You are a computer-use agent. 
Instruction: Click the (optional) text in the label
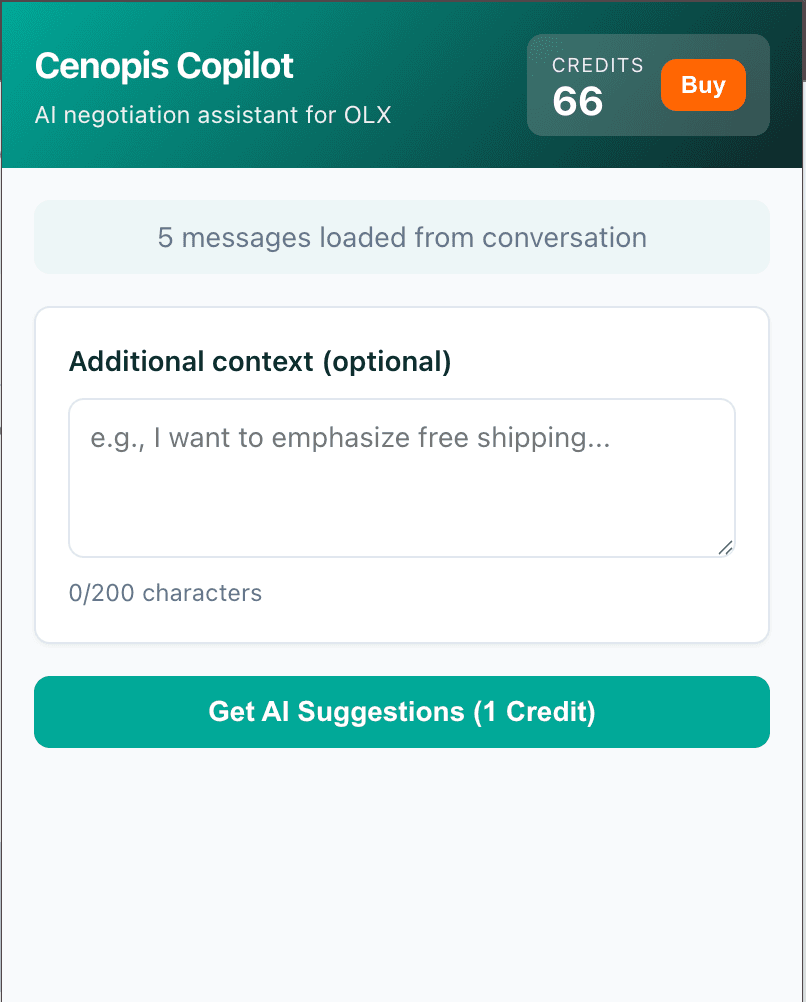386,361
